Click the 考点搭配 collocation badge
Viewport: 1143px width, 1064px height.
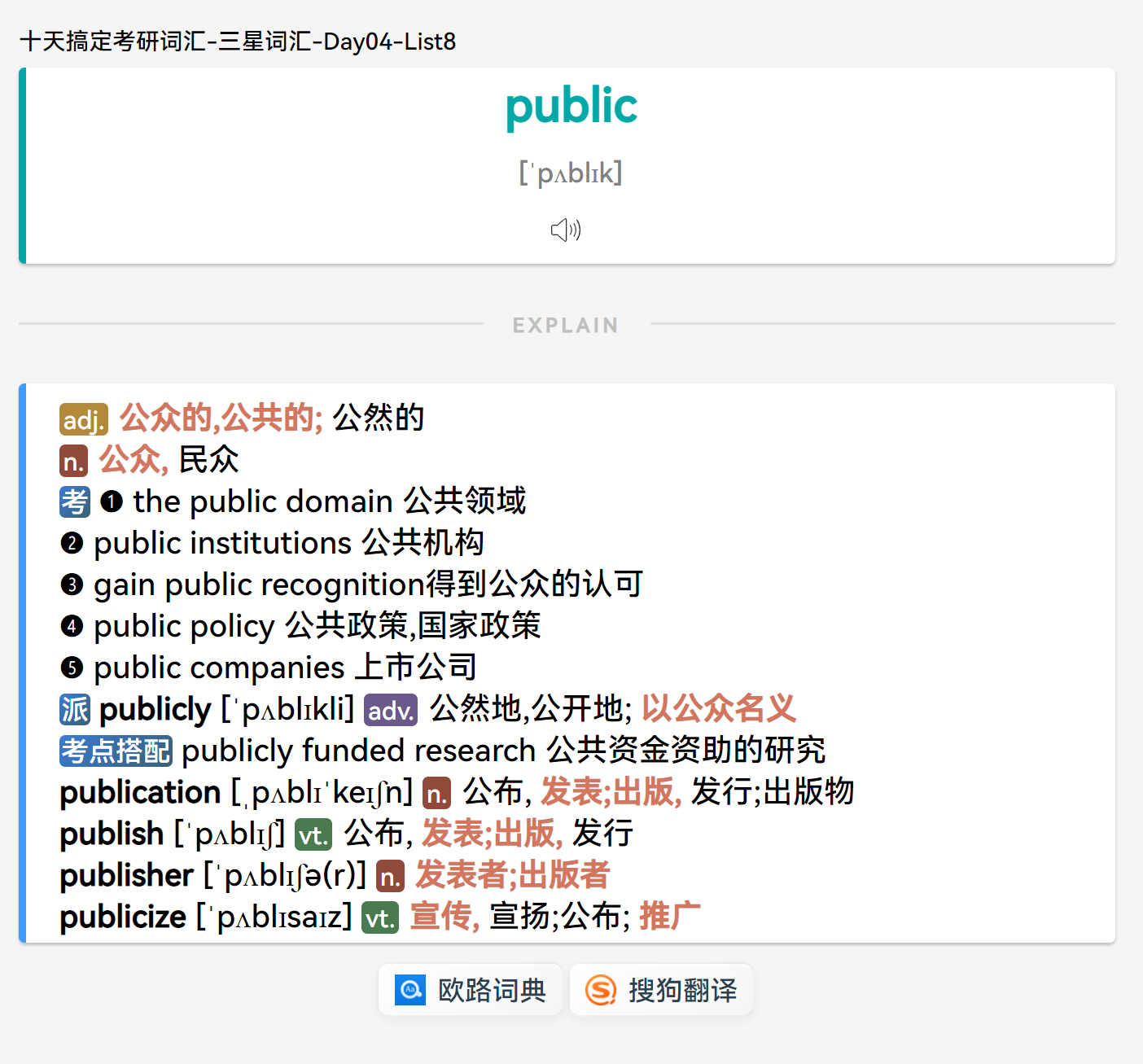click(x=116, y=751)
